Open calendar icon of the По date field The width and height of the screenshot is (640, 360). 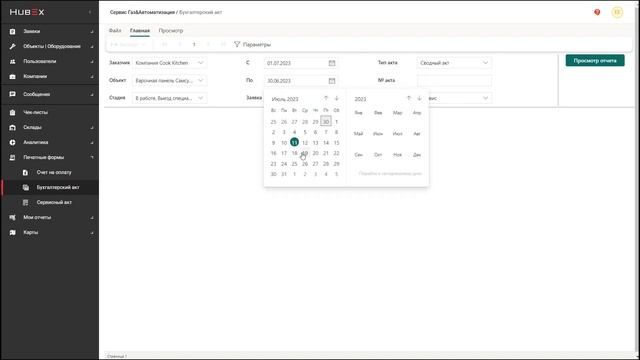click(x=332, y=81)
